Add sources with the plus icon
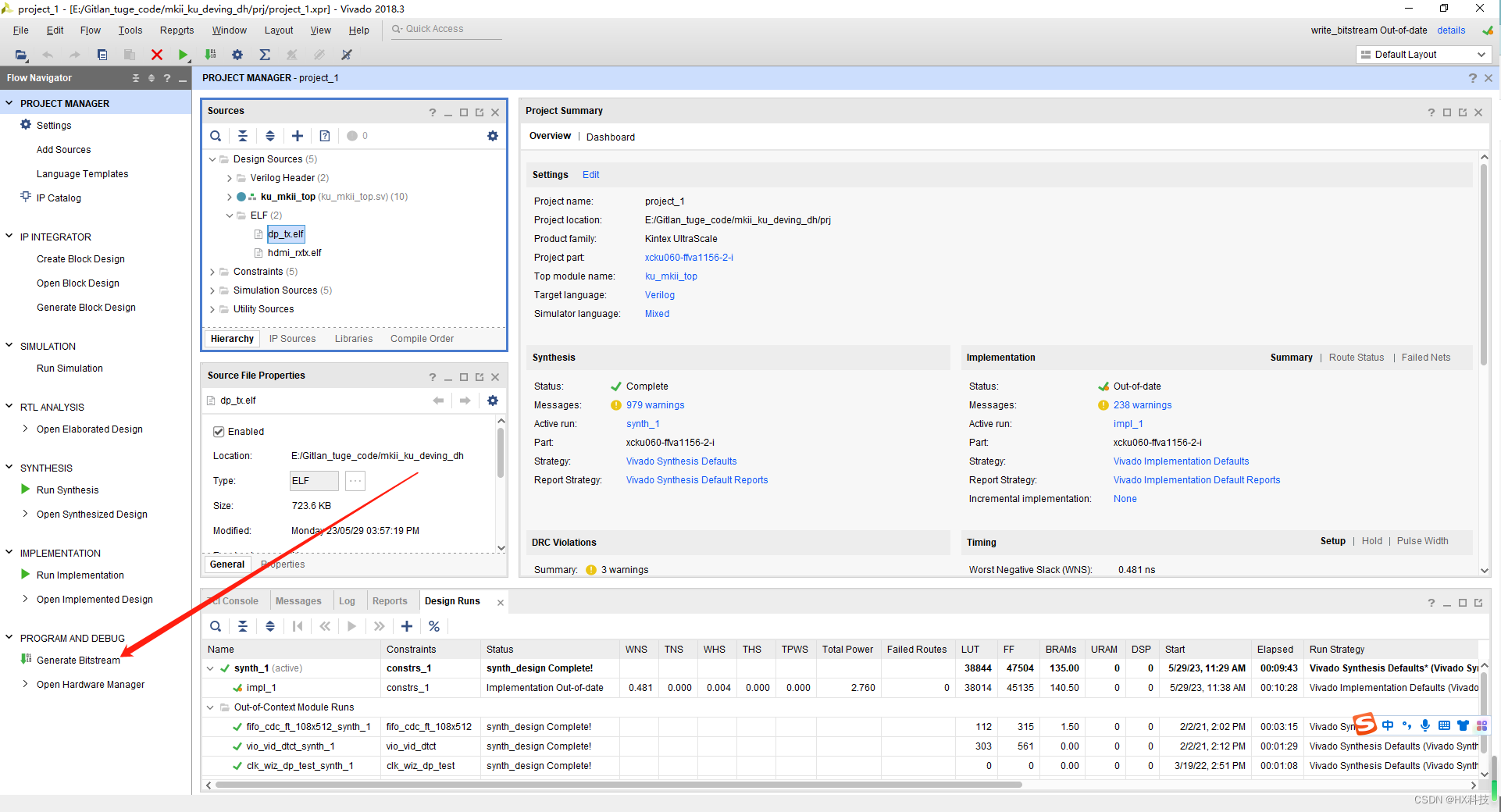1501x812 pixels. pos(298,136)
